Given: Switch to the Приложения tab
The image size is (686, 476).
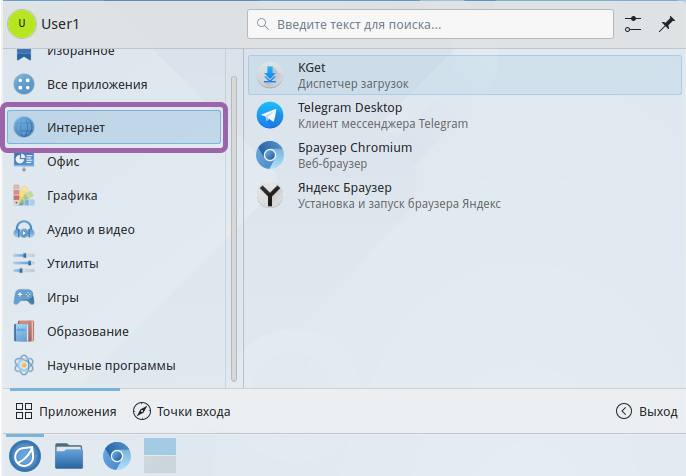Looking at the screenshot, I should [x=66, y=411].
